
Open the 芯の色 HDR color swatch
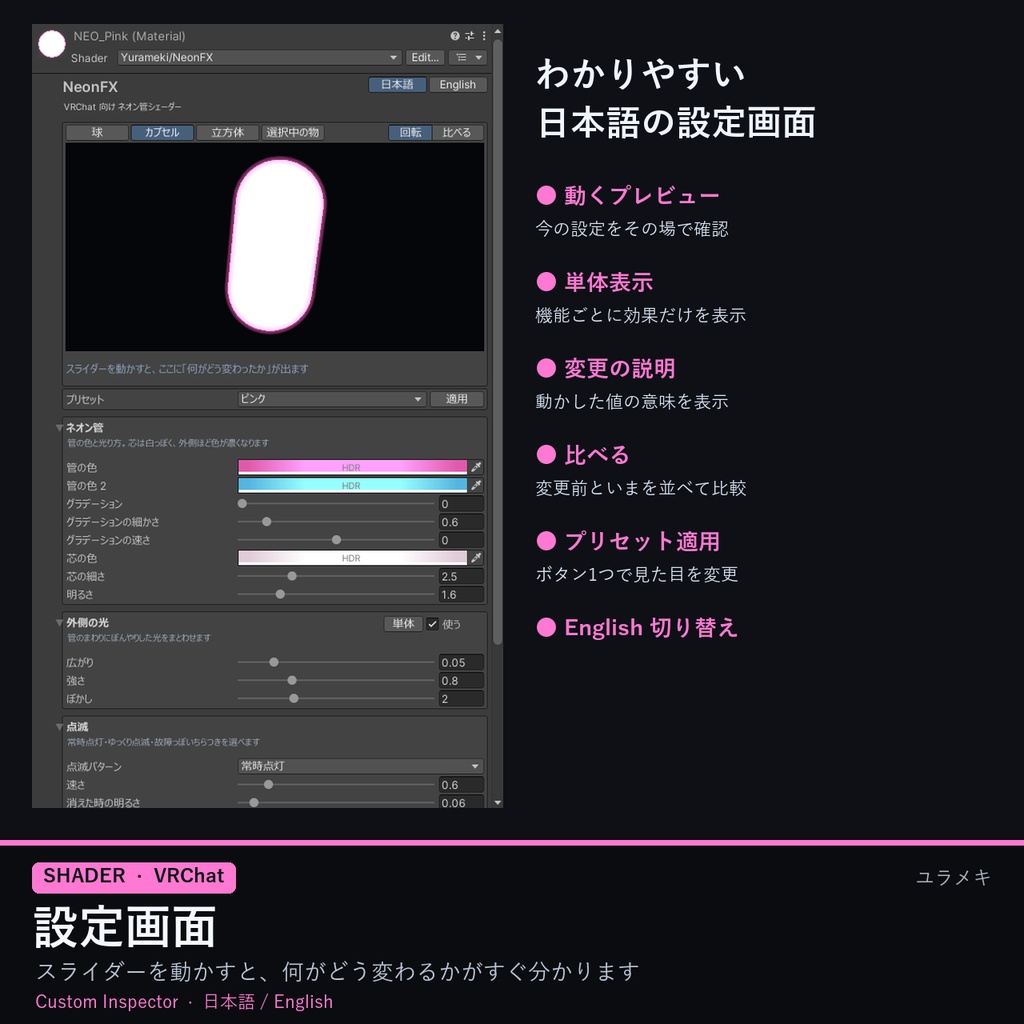pyautogui.click(x=353, y=558)
